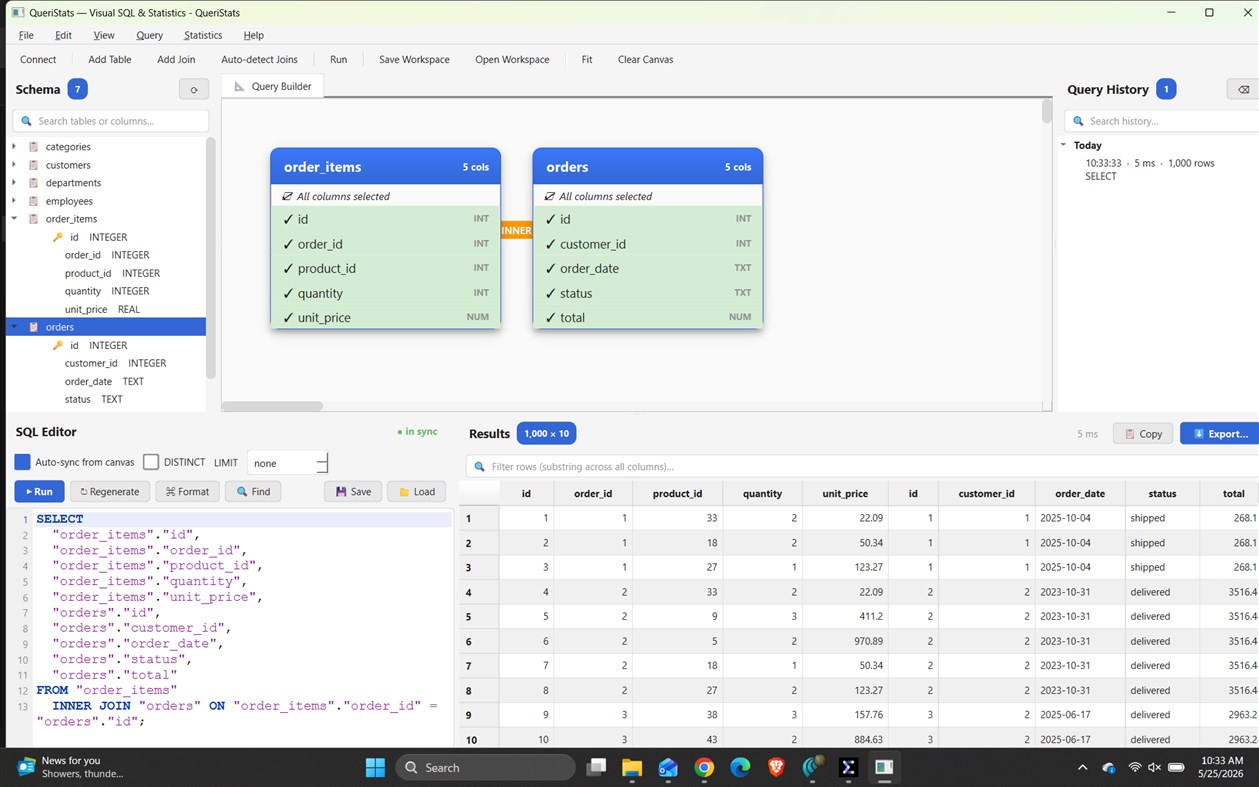Screen dimensions: 1259x787
Task: Click the search icon in results filter
Action: pyautogui.click(x=479, y=466)
